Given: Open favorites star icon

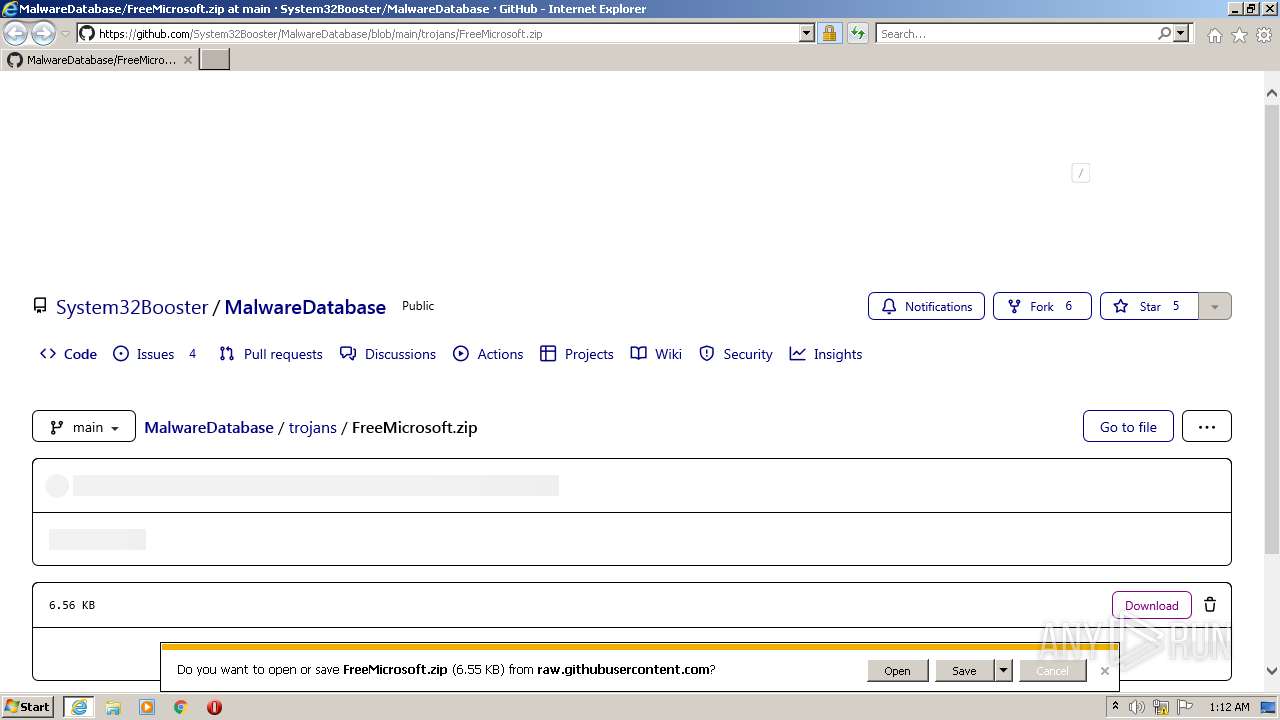Looking at the screenshot, I should 1239,35.
